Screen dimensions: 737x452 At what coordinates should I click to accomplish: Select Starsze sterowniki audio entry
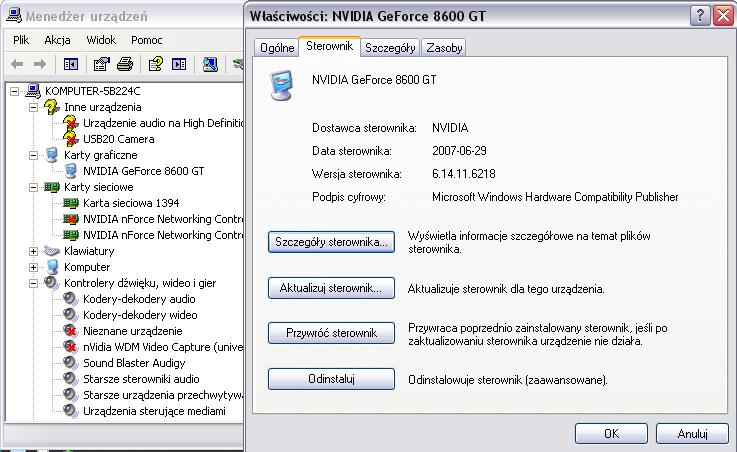(x=141, y=379)
